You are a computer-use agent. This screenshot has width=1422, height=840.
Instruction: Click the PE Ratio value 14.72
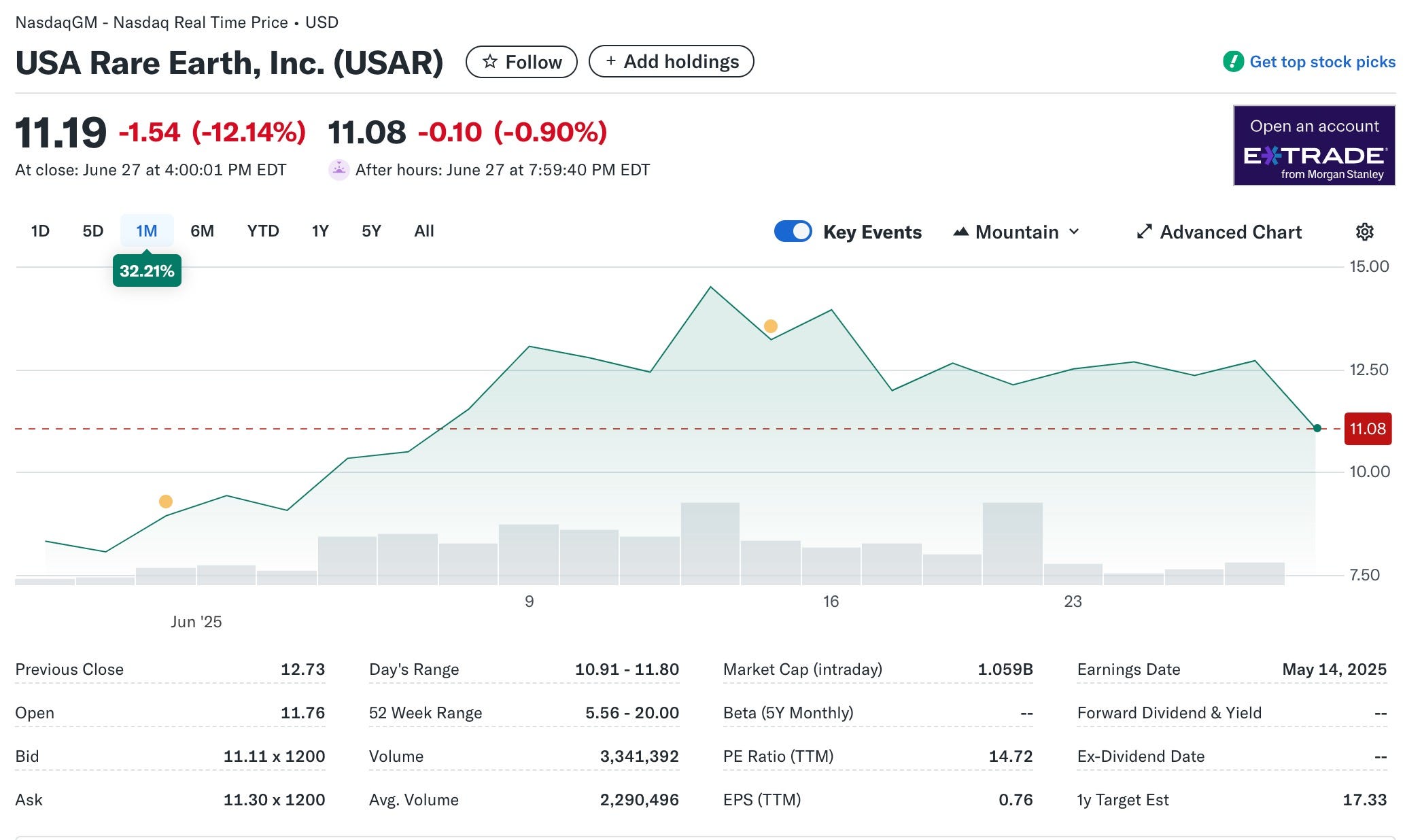pos(1011,756)
